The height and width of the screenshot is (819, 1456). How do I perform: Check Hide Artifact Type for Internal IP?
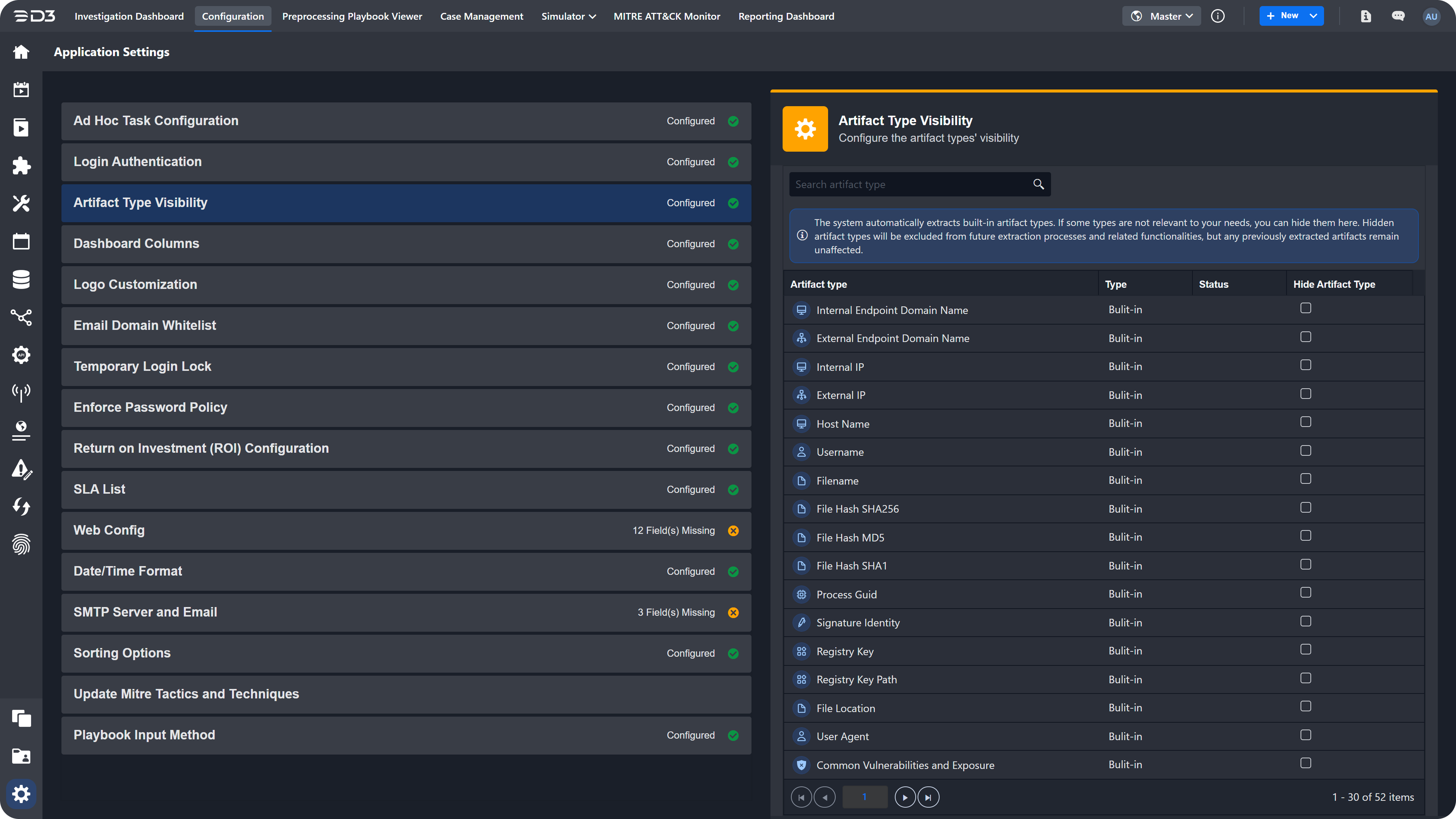coord(1305,365)
